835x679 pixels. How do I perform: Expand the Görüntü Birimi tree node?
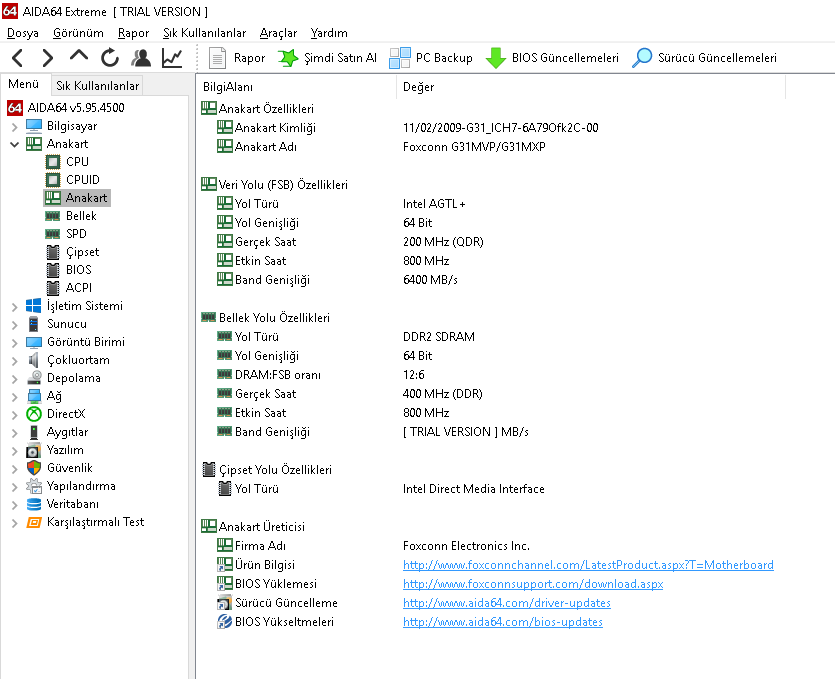point(14,343)
